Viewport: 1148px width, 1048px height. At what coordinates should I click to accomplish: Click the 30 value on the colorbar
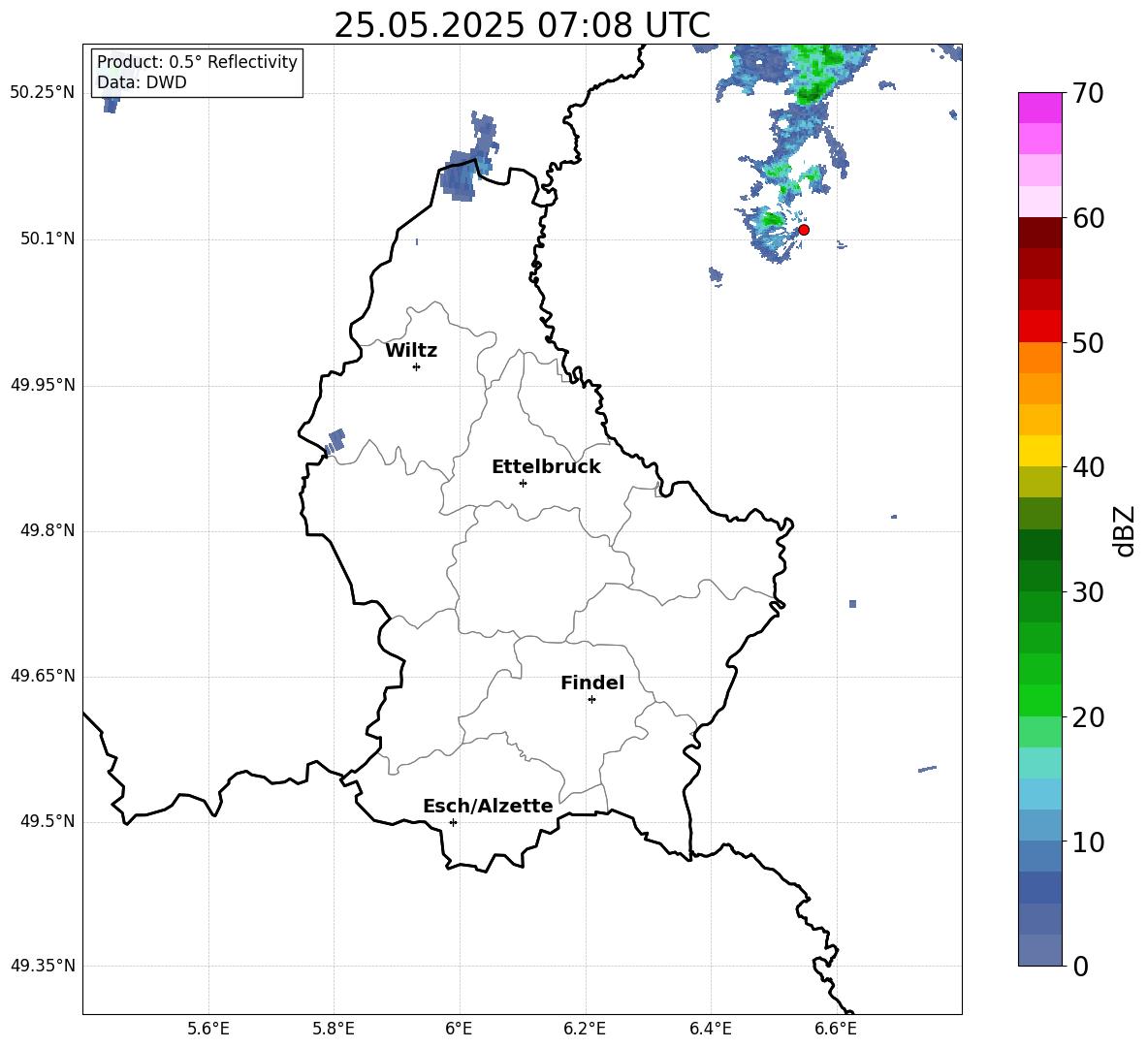(1088, 592)
